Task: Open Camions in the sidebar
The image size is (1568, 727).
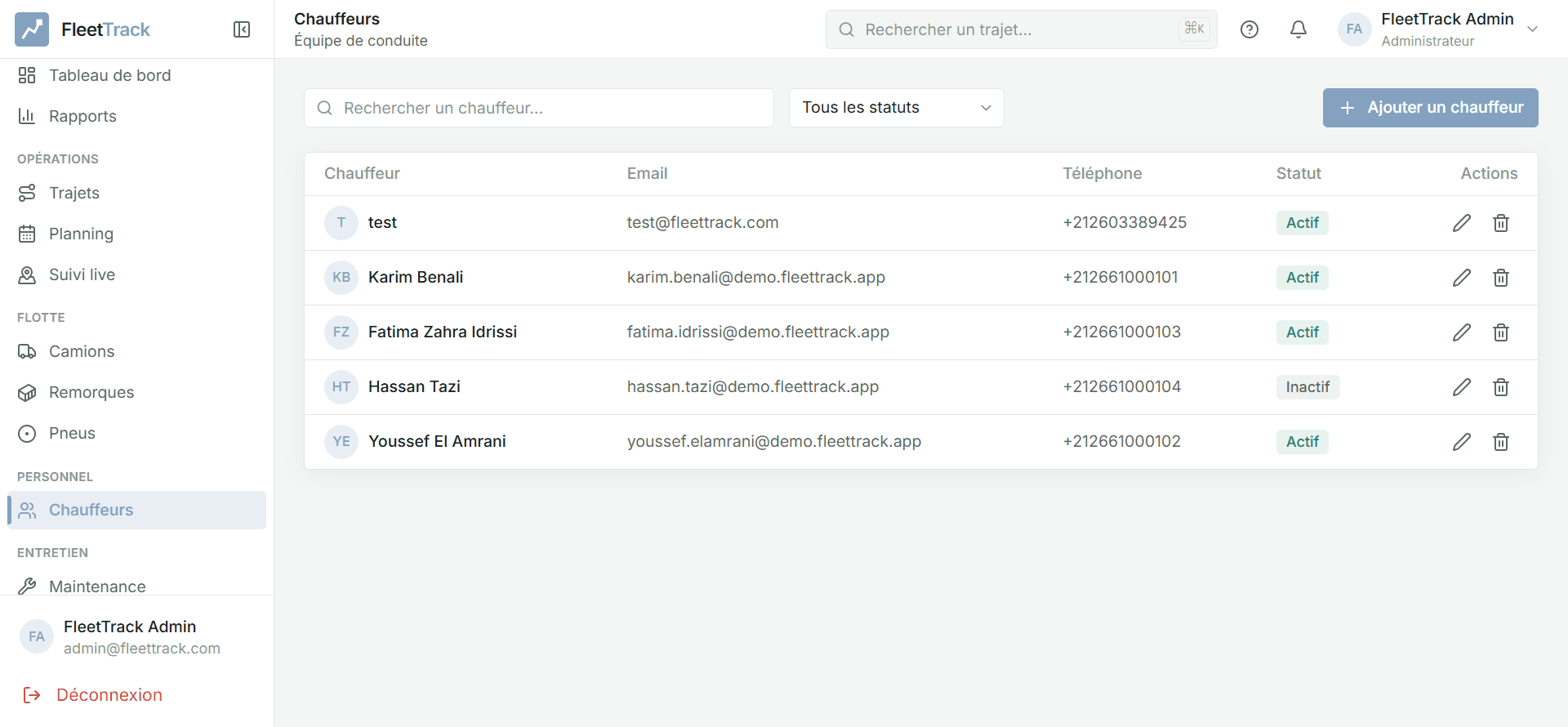Action: pos(136,351)
